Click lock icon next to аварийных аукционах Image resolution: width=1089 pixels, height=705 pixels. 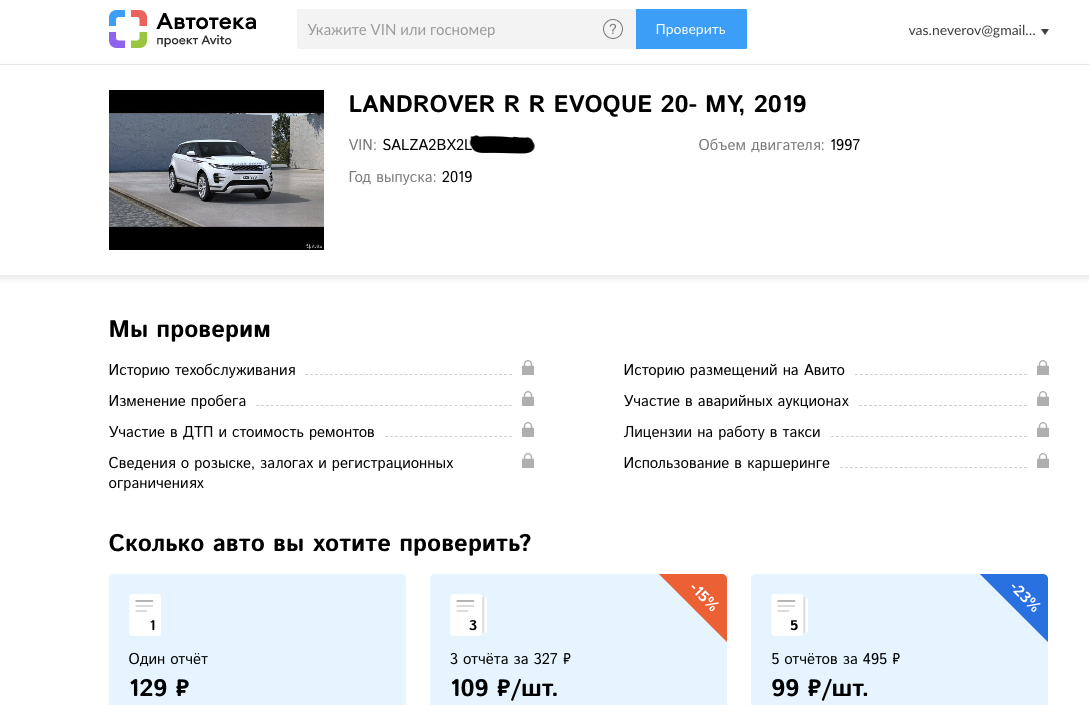1042,399
